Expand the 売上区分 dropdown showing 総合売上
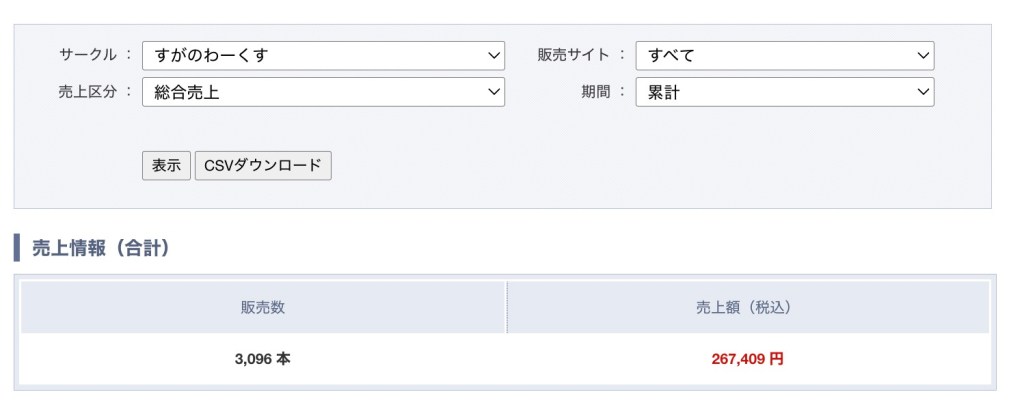This screenshot has width=1024, height=407. tap(322, 92)
